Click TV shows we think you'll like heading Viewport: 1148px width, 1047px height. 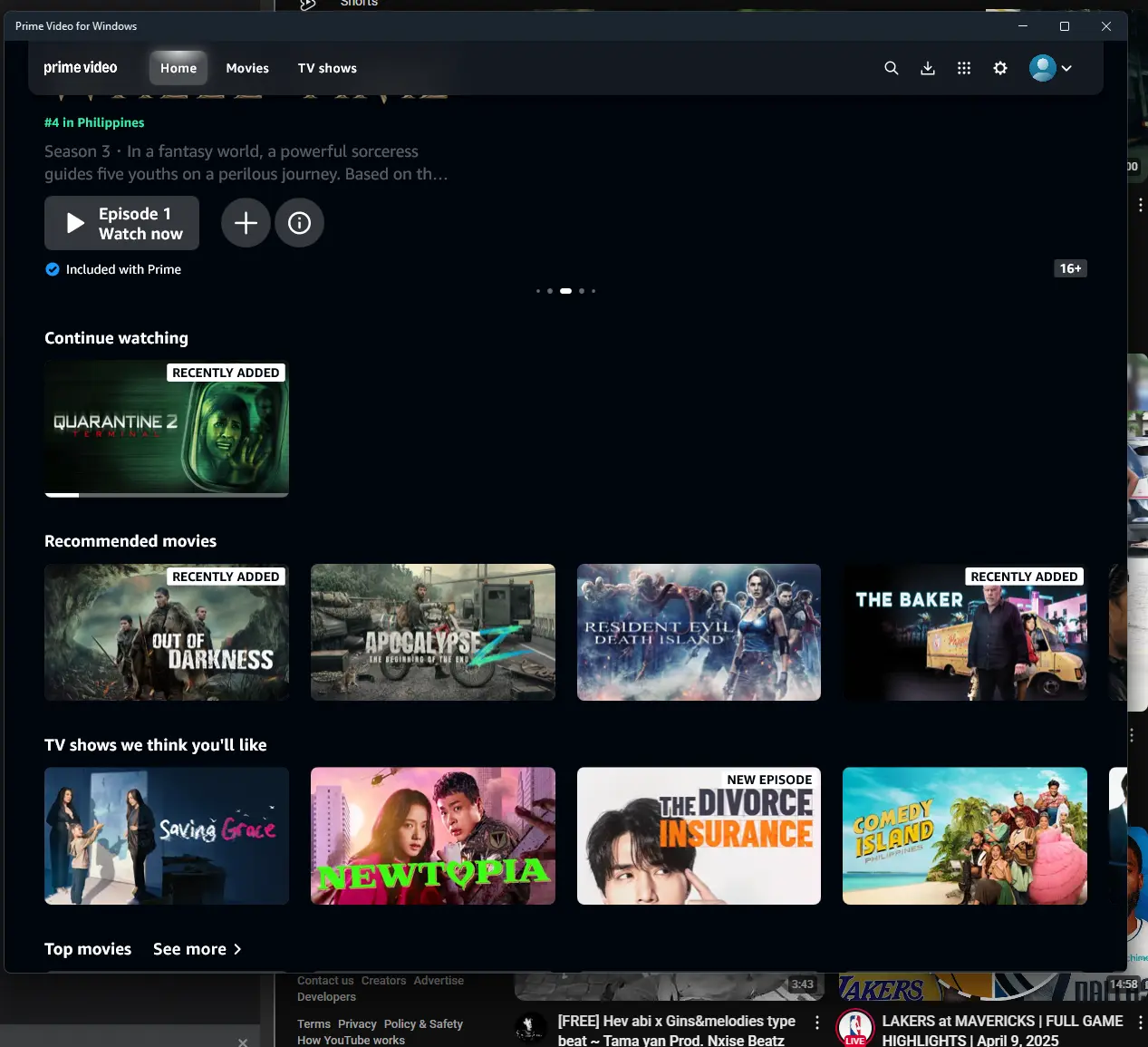[x=156, y=745]
